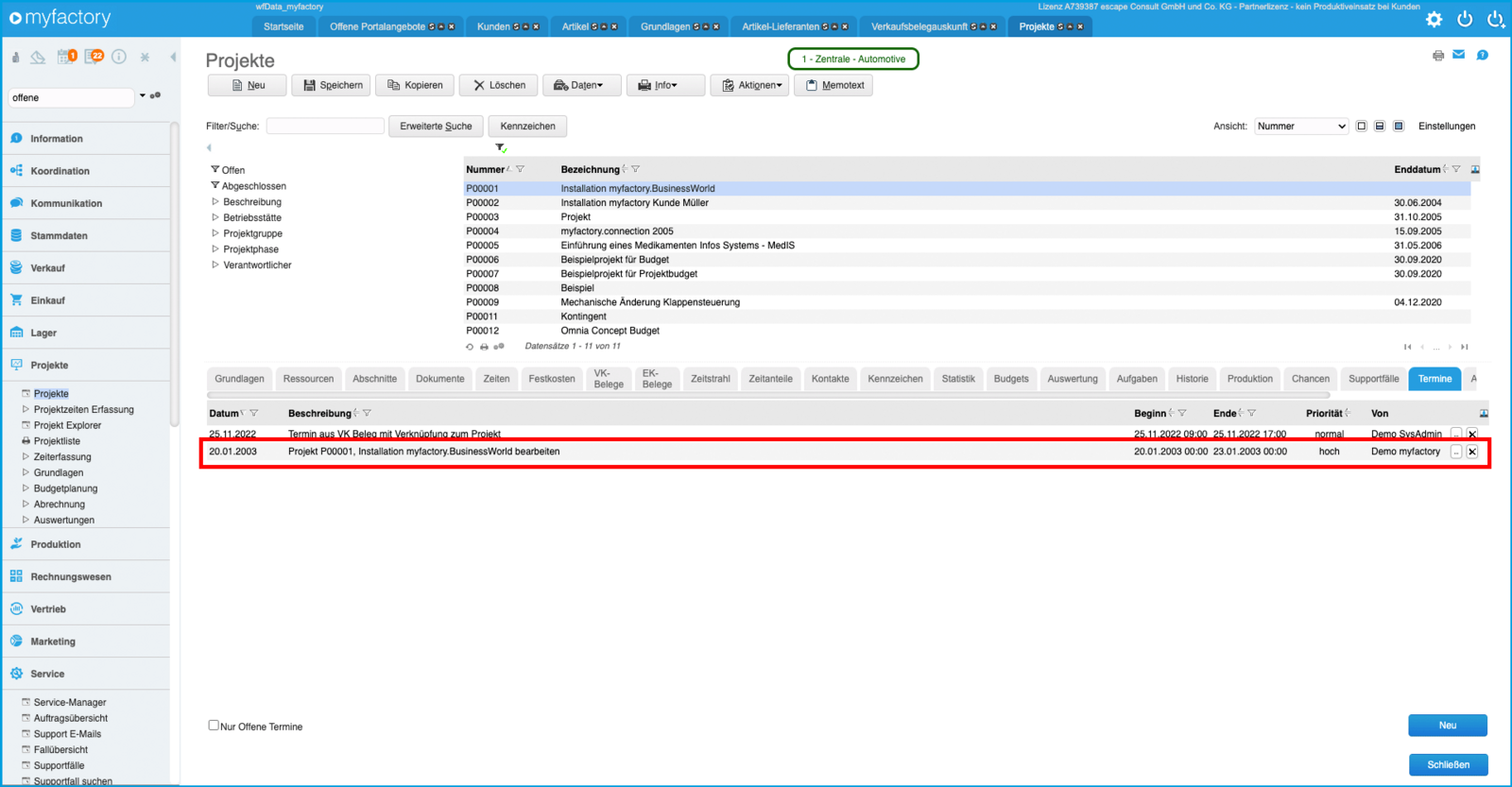The width and height of the screenshot is (1512, 787).
Task: Delete the 20.01.2003 appointment row
Action: [x=1472, y=452]
